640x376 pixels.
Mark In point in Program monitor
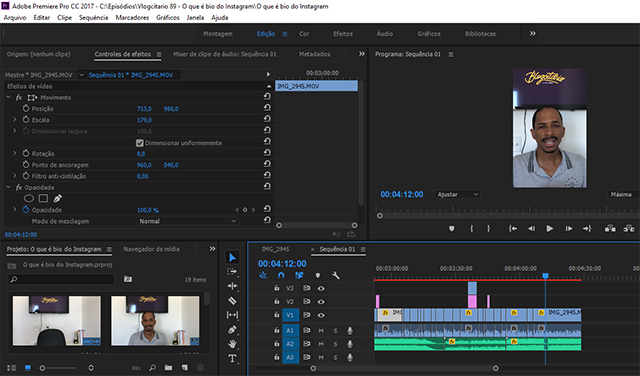(471, 229)
